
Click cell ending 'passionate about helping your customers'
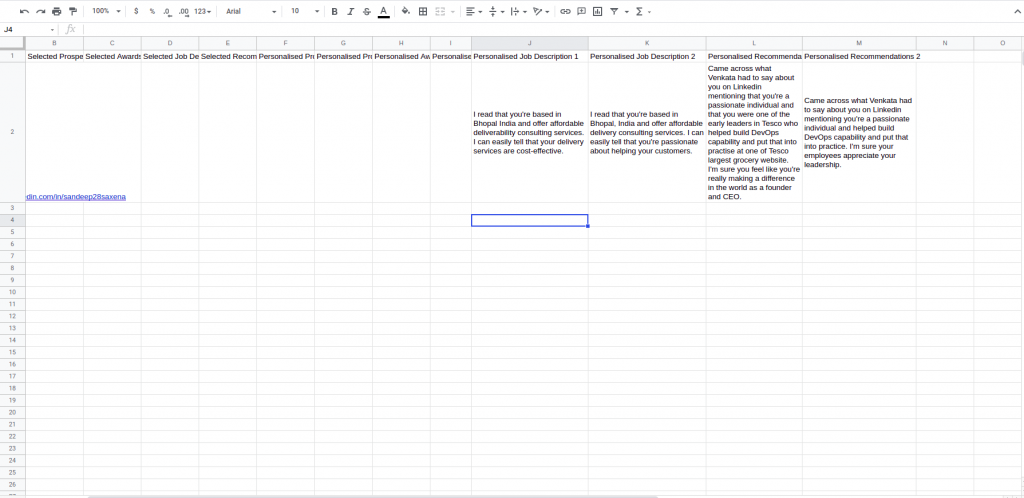(x=647, y=132)
